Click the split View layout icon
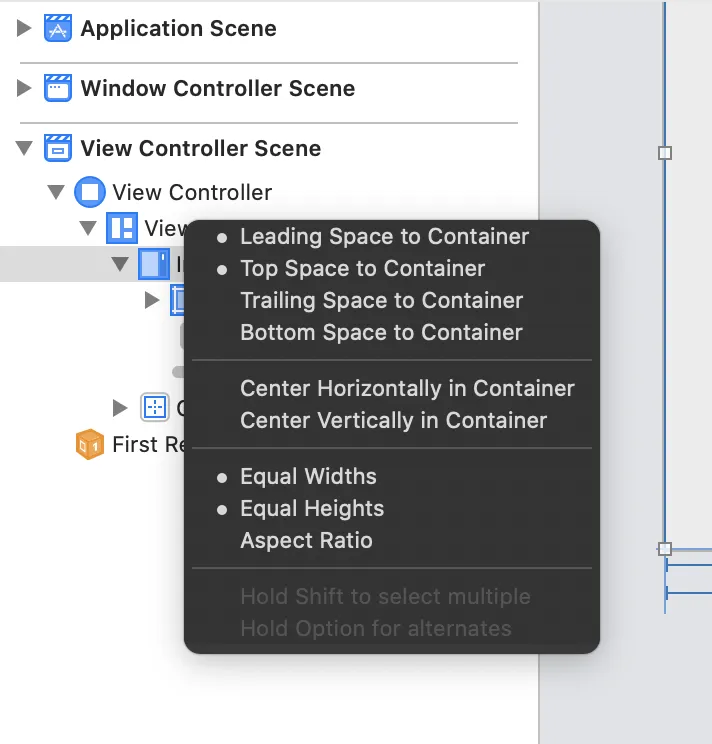The width and height of the screenshot is (712, 744). pyautogui.click(x=122, y=228)
